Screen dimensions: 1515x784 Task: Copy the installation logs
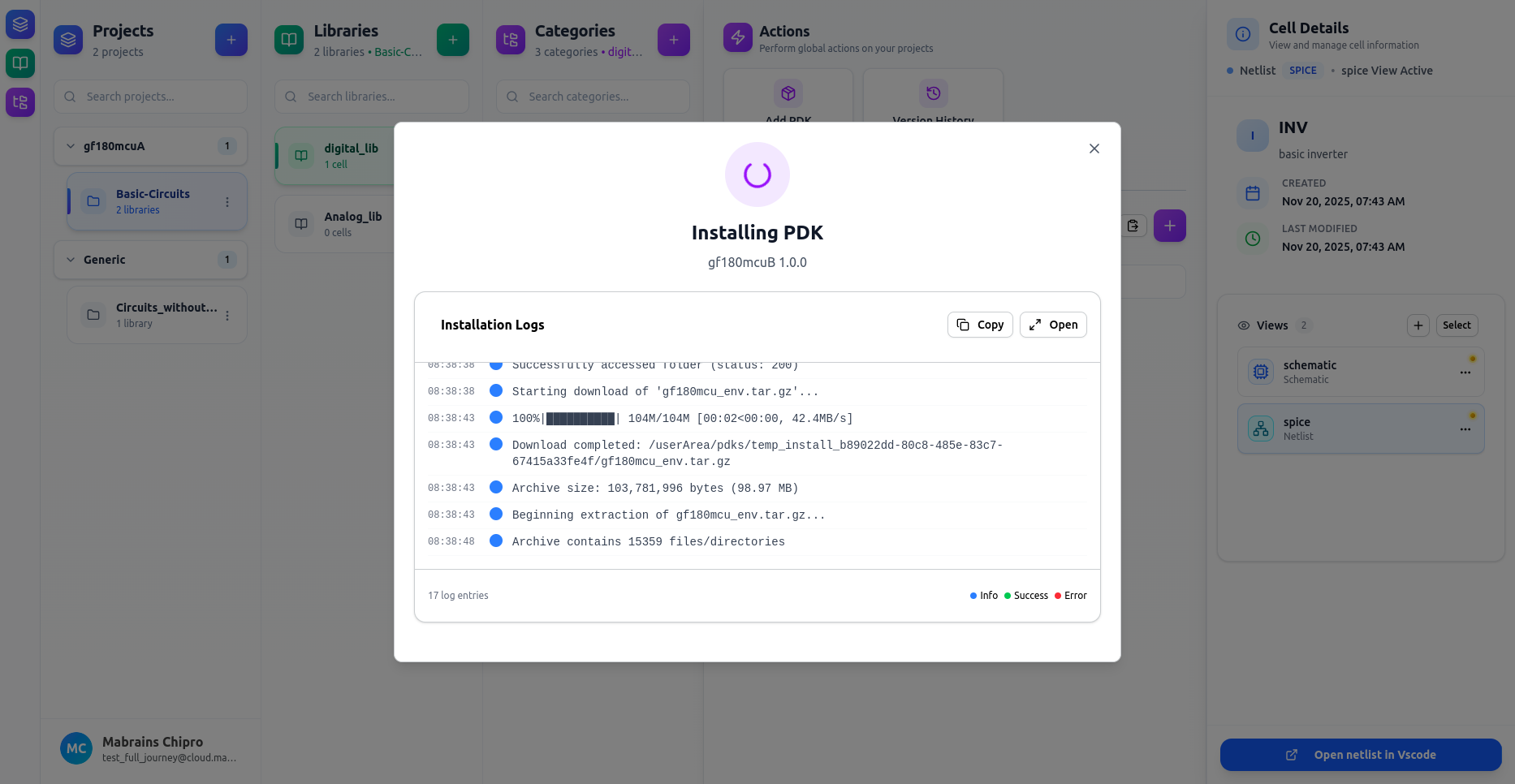pos(980,325)
